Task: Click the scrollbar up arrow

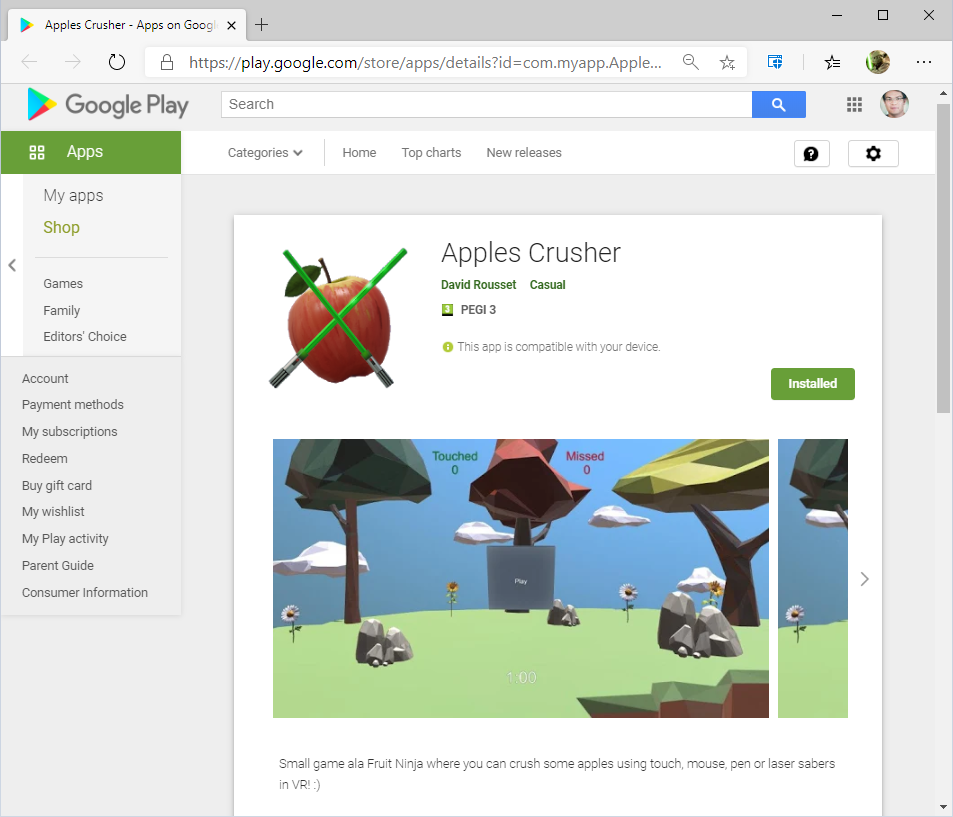Action: (943, 94)
